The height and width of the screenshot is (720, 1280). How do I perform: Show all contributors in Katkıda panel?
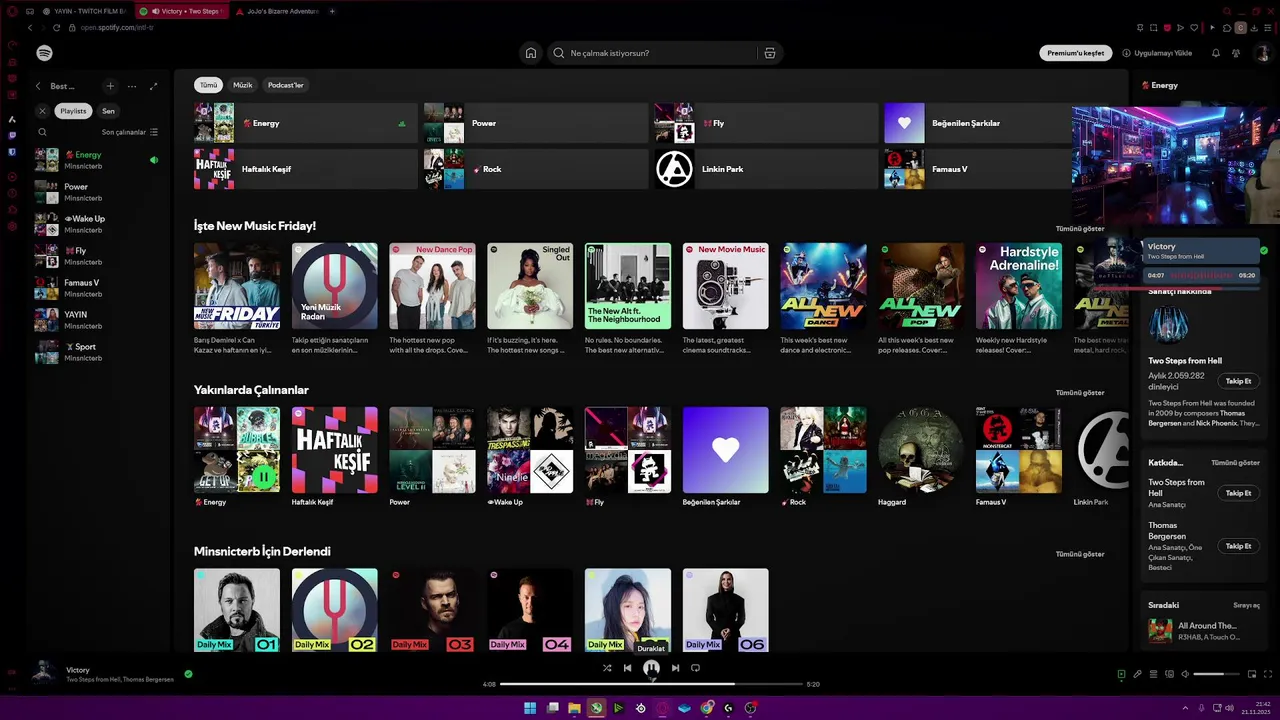(1235, 463)
